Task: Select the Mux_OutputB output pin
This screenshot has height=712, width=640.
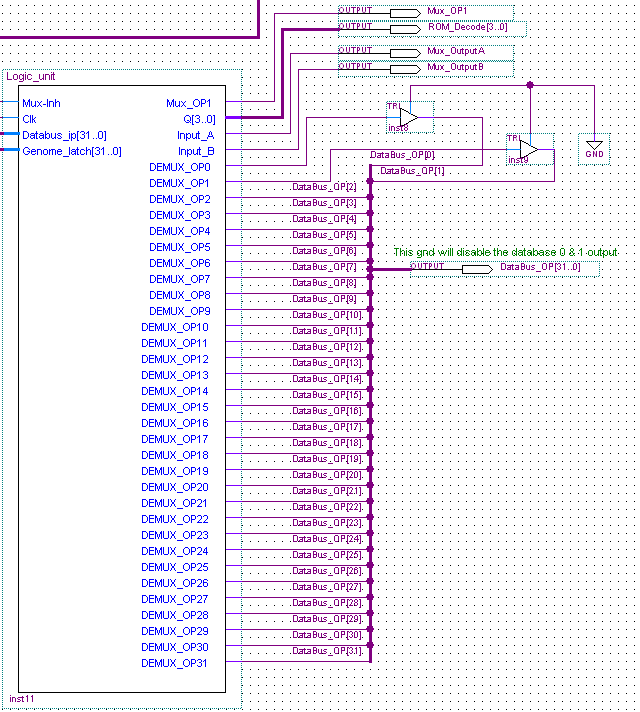Action: (x=405, y=68)
